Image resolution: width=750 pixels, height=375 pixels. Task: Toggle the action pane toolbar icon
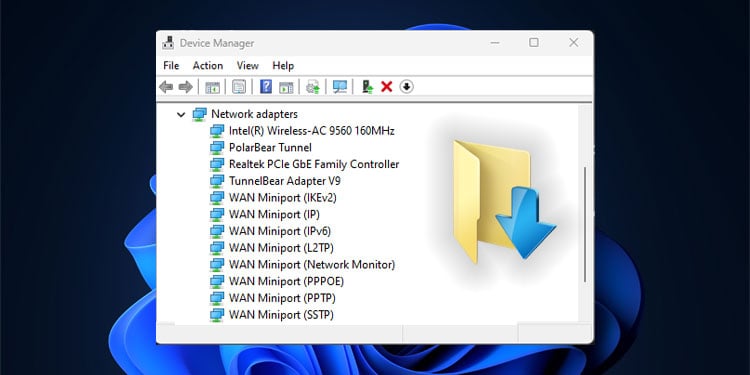click(286, 87)
